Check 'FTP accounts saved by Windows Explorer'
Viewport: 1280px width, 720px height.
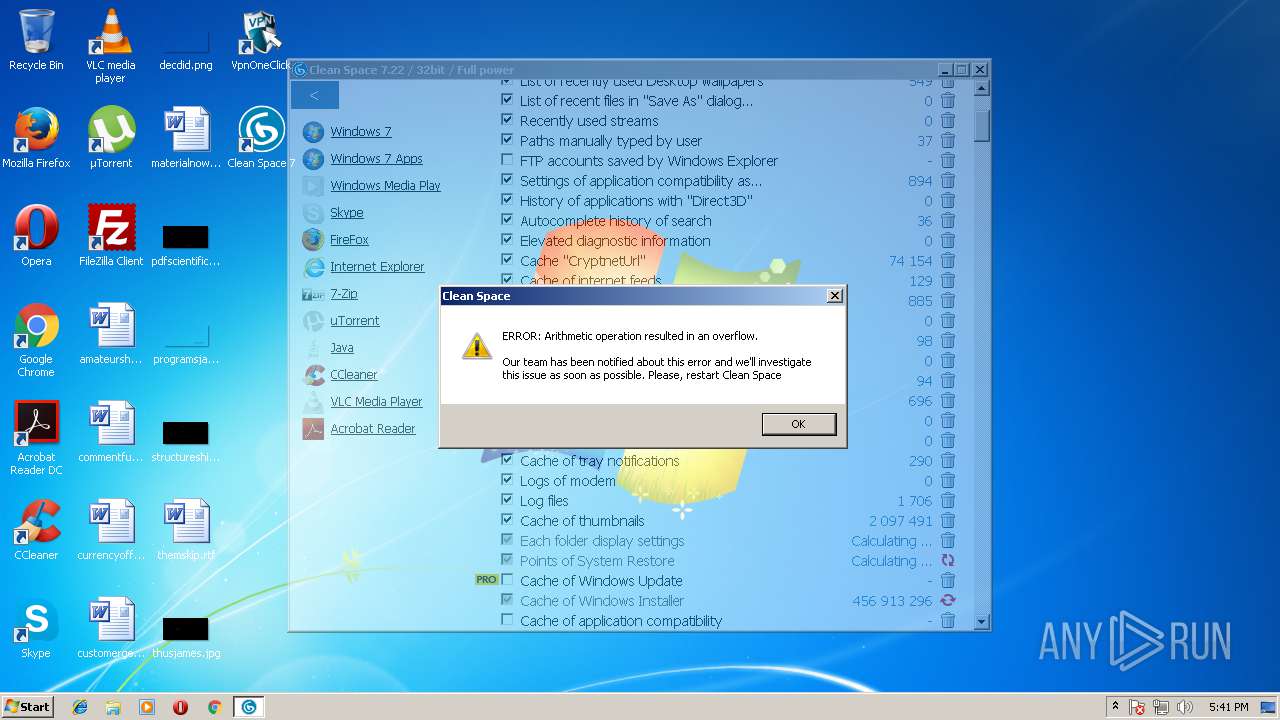(x=507, y=160)
